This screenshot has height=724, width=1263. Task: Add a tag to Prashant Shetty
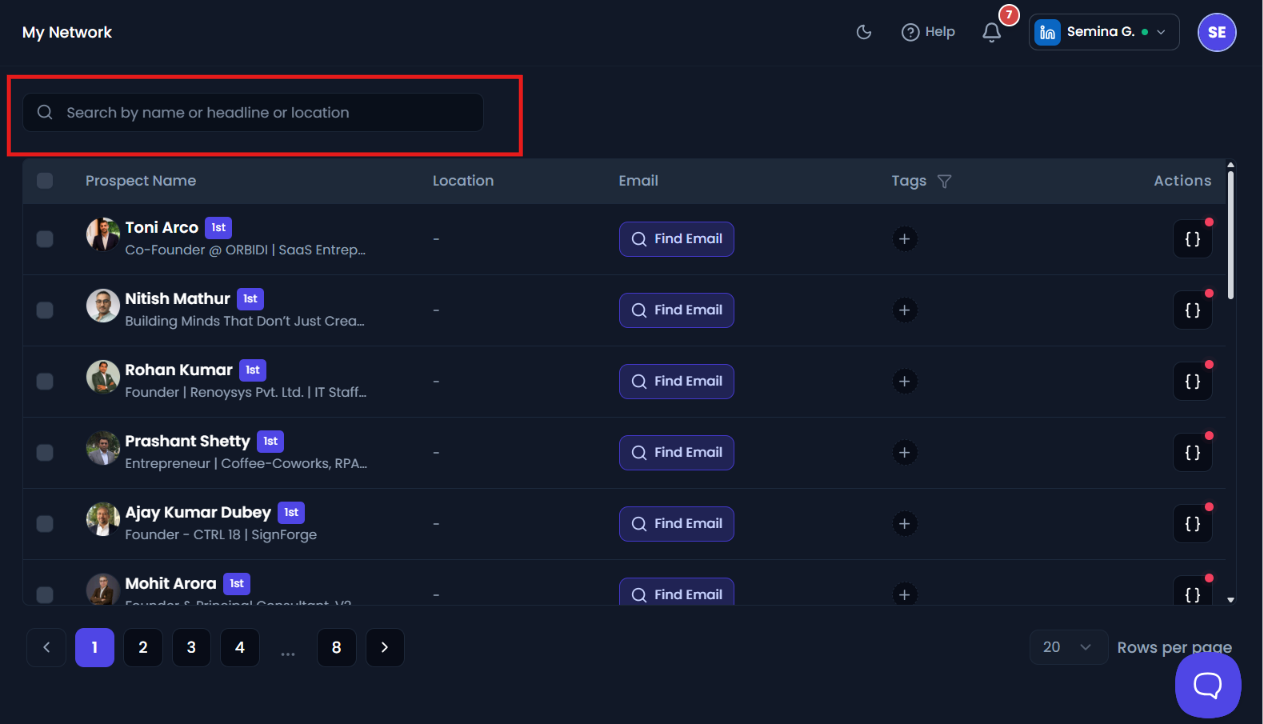click(904, 453)
